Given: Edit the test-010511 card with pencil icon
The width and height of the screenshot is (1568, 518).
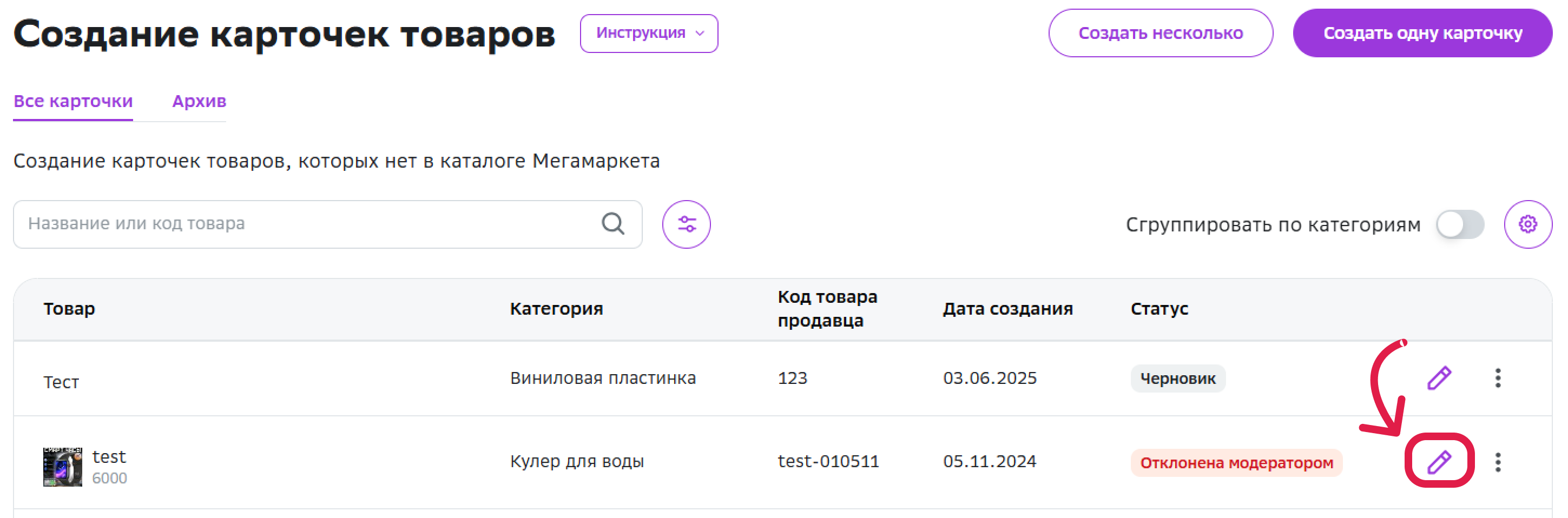Looking at the screenshot, I should click(x=1439, y=462).
